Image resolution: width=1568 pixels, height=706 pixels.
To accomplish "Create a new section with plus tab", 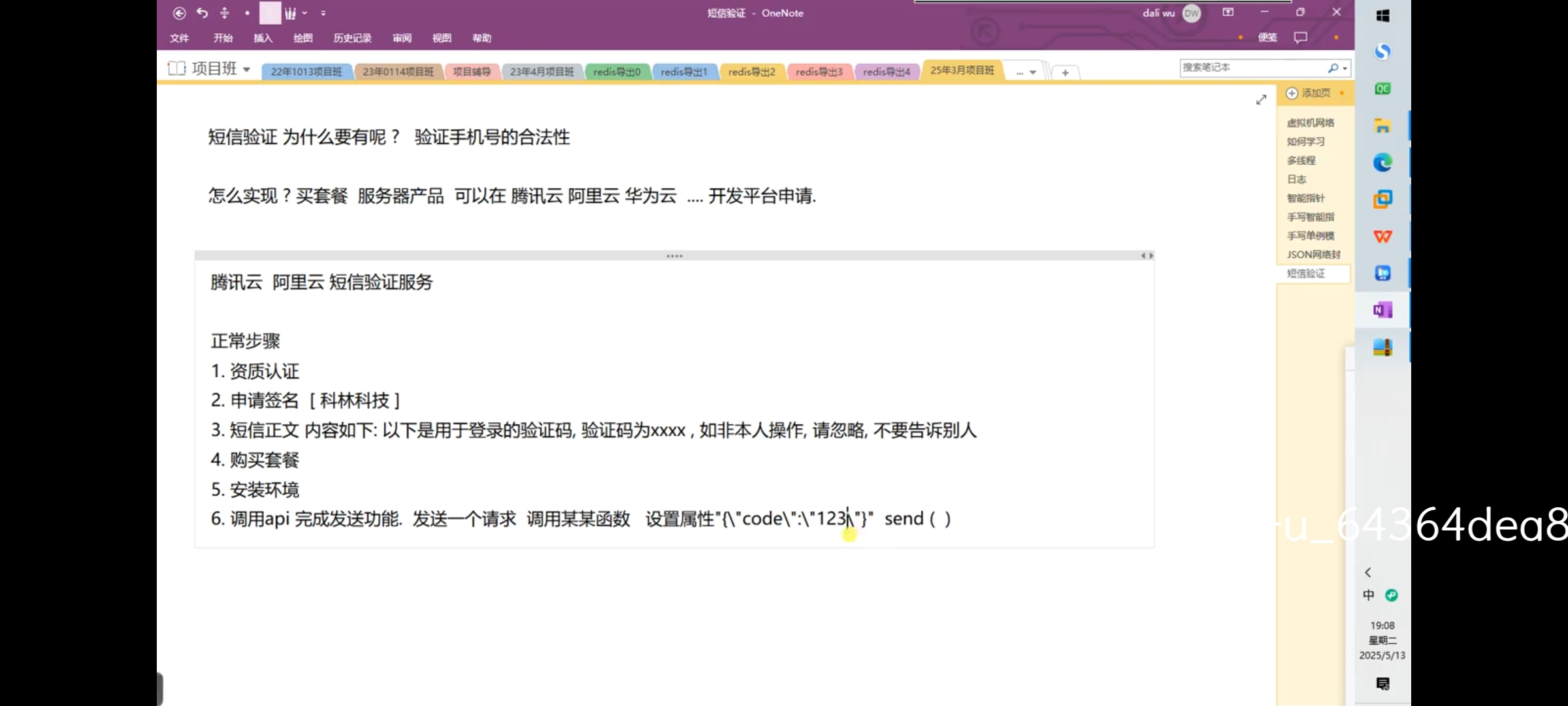I will (1065, 73).
